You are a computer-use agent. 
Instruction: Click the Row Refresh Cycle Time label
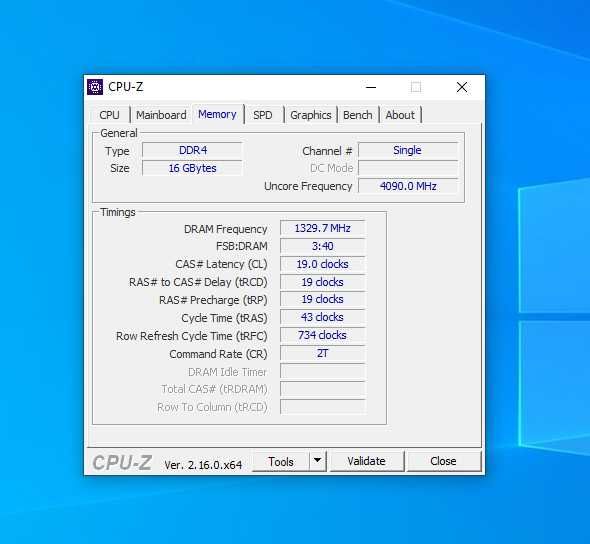192,336
